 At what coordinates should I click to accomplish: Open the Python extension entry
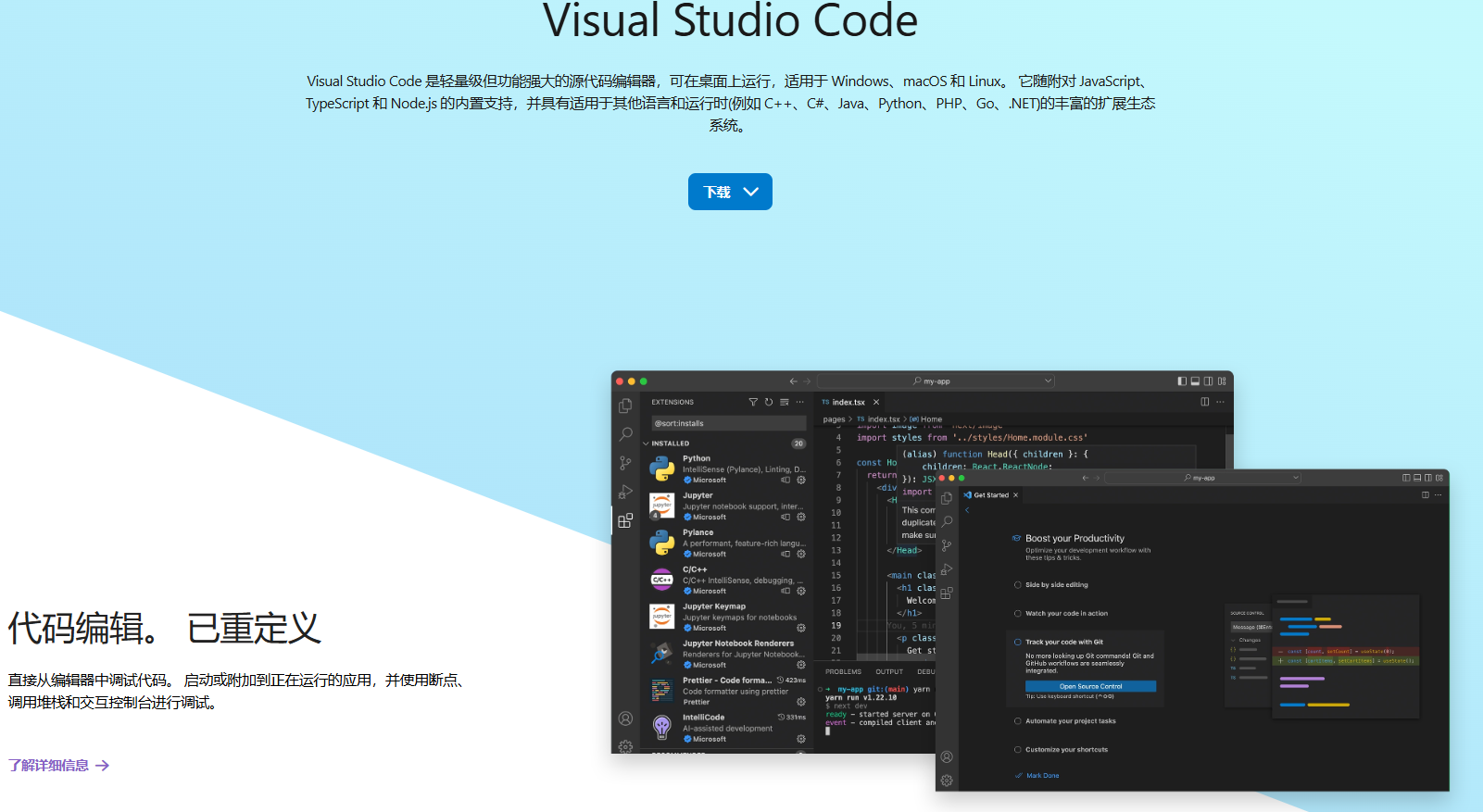pos(728,469)
